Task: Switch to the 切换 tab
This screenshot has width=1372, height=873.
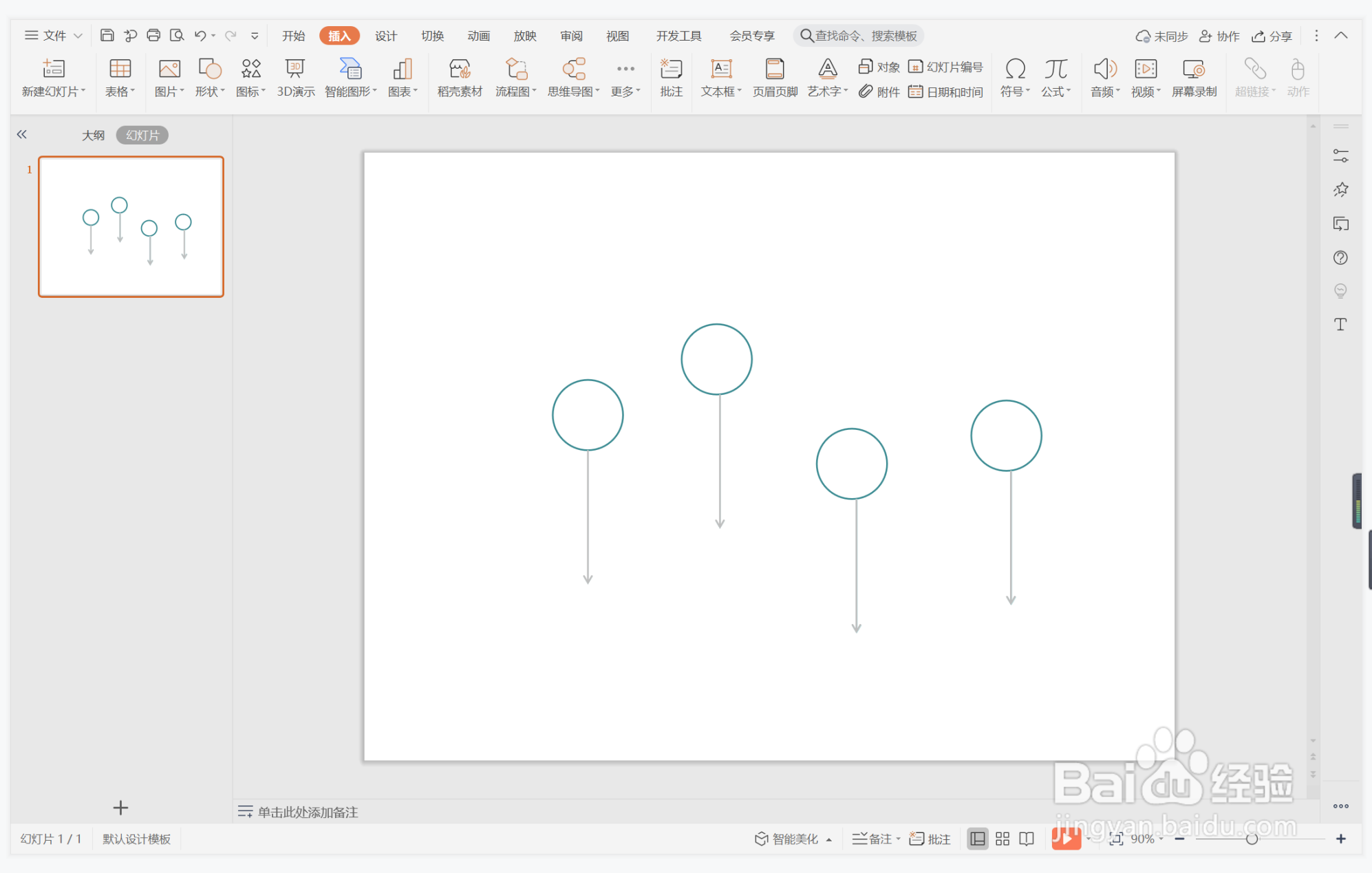Action: click(432, 36)
